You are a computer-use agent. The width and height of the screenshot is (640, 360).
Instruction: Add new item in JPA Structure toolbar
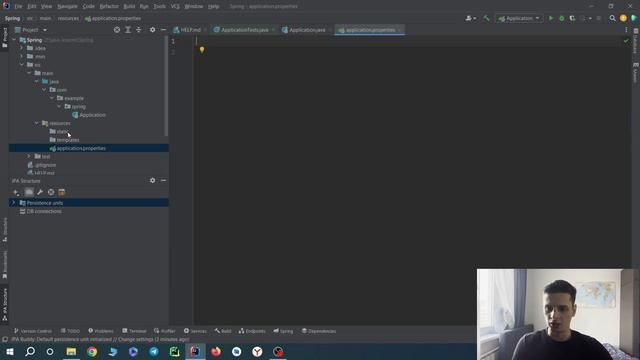pos(16,192)
